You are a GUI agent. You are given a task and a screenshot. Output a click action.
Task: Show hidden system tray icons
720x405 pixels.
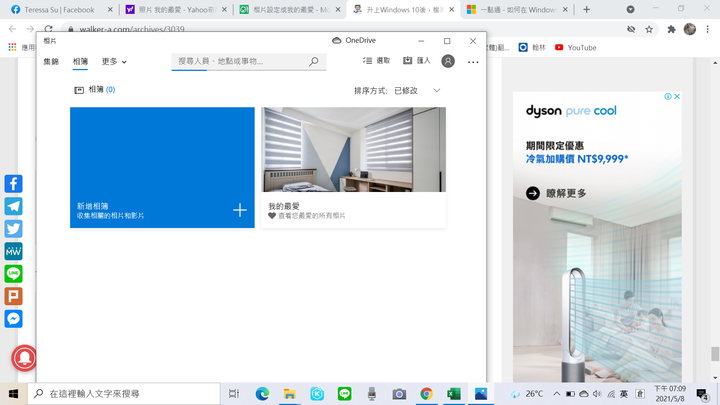pos(557,394)
